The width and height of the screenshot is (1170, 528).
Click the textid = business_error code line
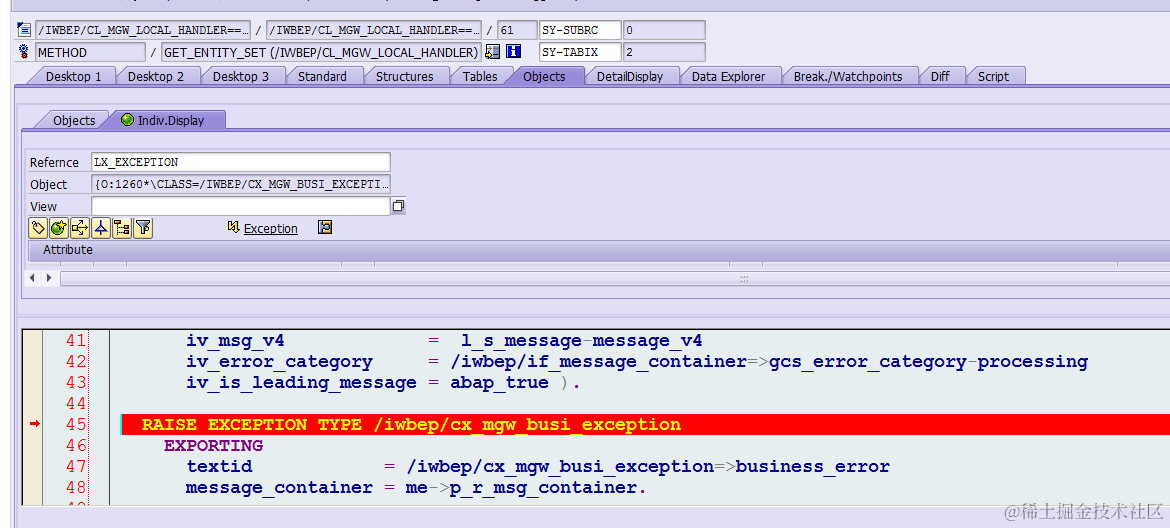(x=538, y=466)
